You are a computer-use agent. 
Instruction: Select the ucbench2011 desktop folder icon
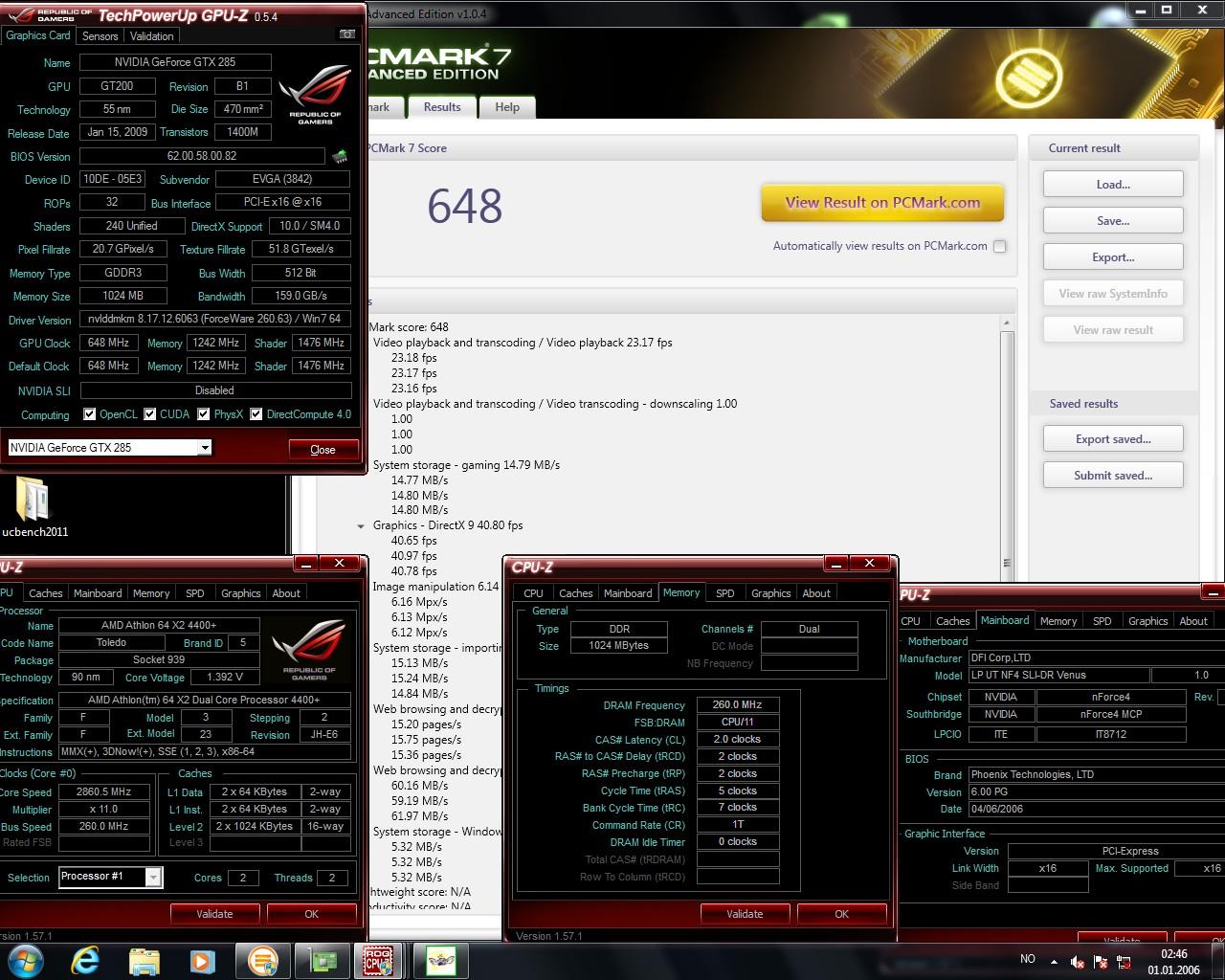pyautogui.click(x=34, y=505)
